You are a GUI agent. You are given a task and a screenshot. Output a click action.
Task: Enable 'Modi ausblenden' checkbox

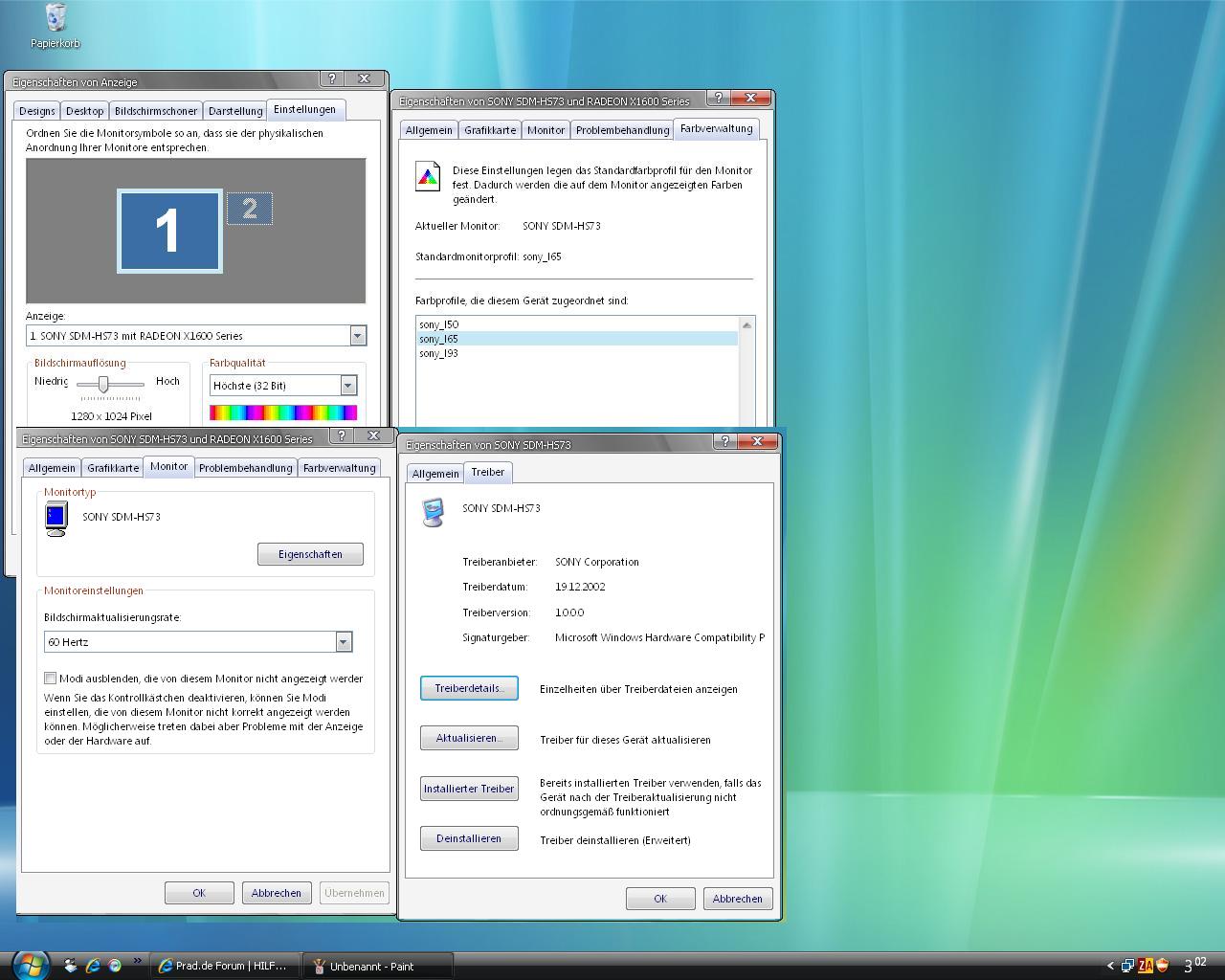point(51,678)
